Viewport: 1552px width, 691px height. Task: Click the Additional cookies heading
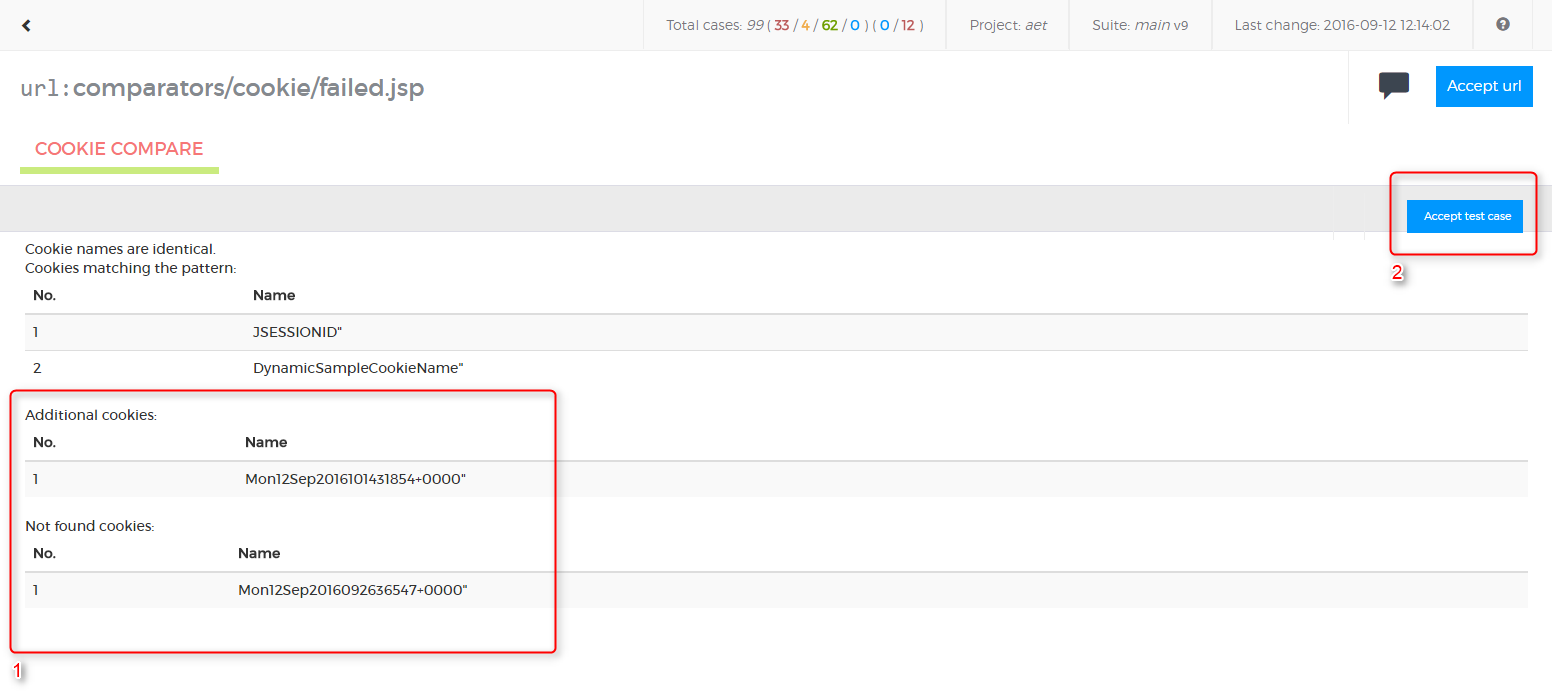click(x=91, y=415)
